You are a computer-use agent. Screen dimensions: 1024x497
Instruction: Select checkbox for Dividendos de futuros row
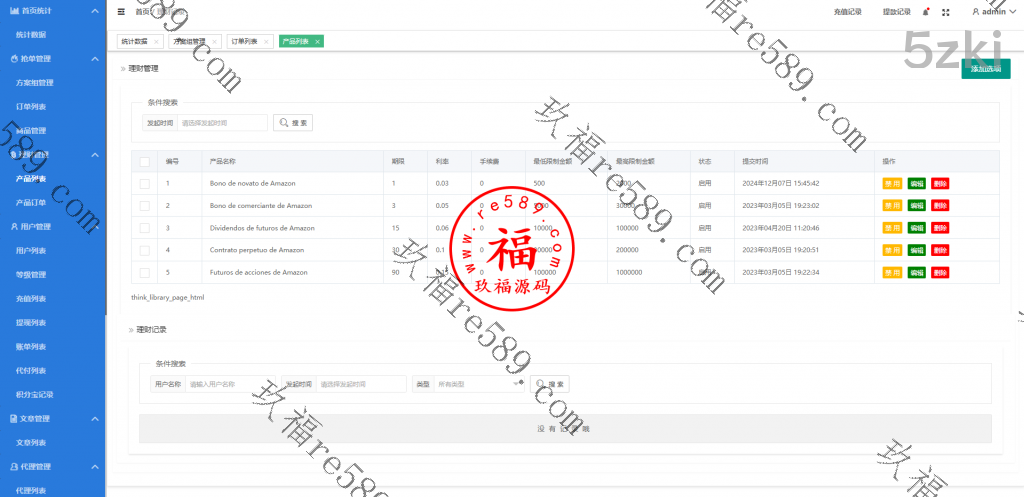145,228
